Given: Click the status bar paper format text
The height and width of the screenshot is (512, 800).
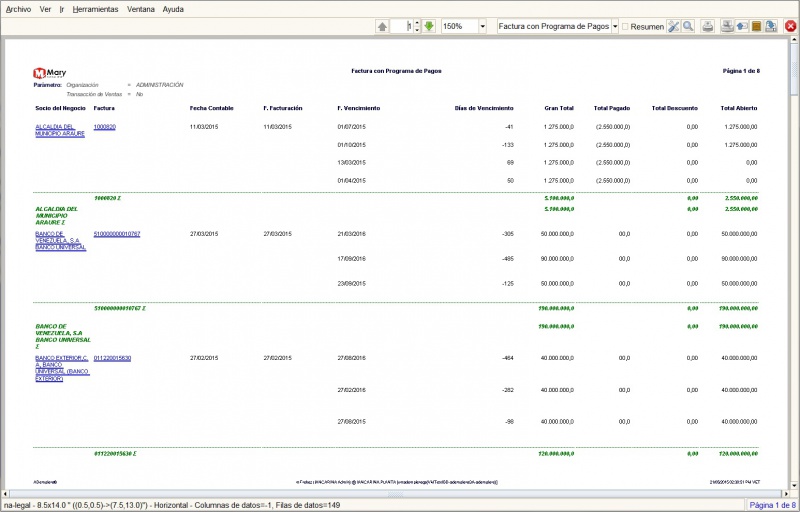Looking at the screenshot, I should (x=171, y=505).
